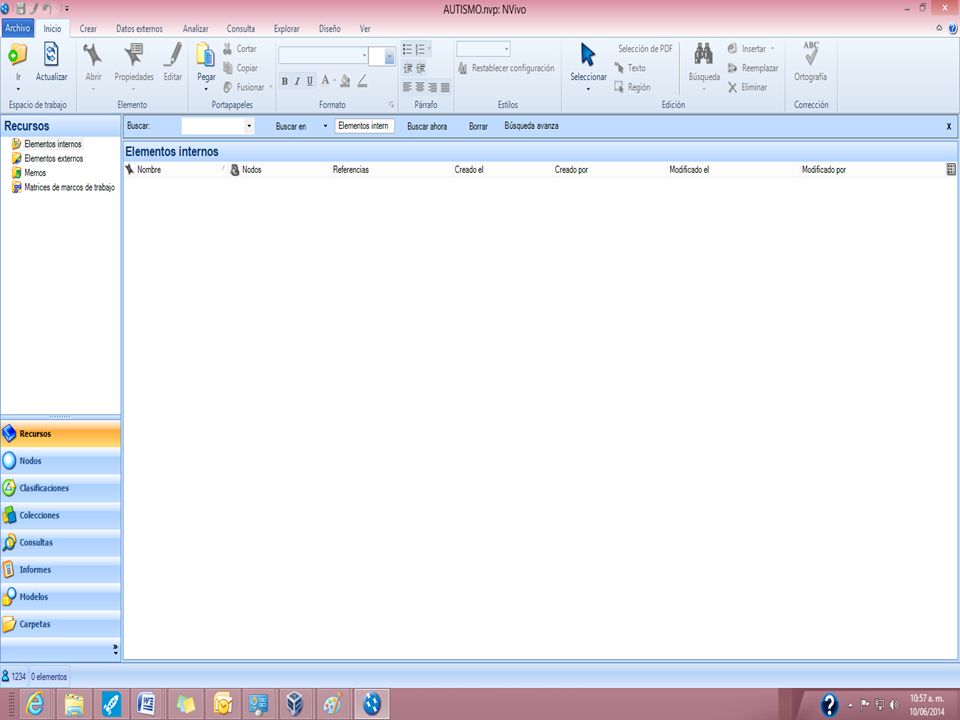Screen dimensions: 960x720
Task: Select the Nodos navigation button
Action: click(61, 460)
